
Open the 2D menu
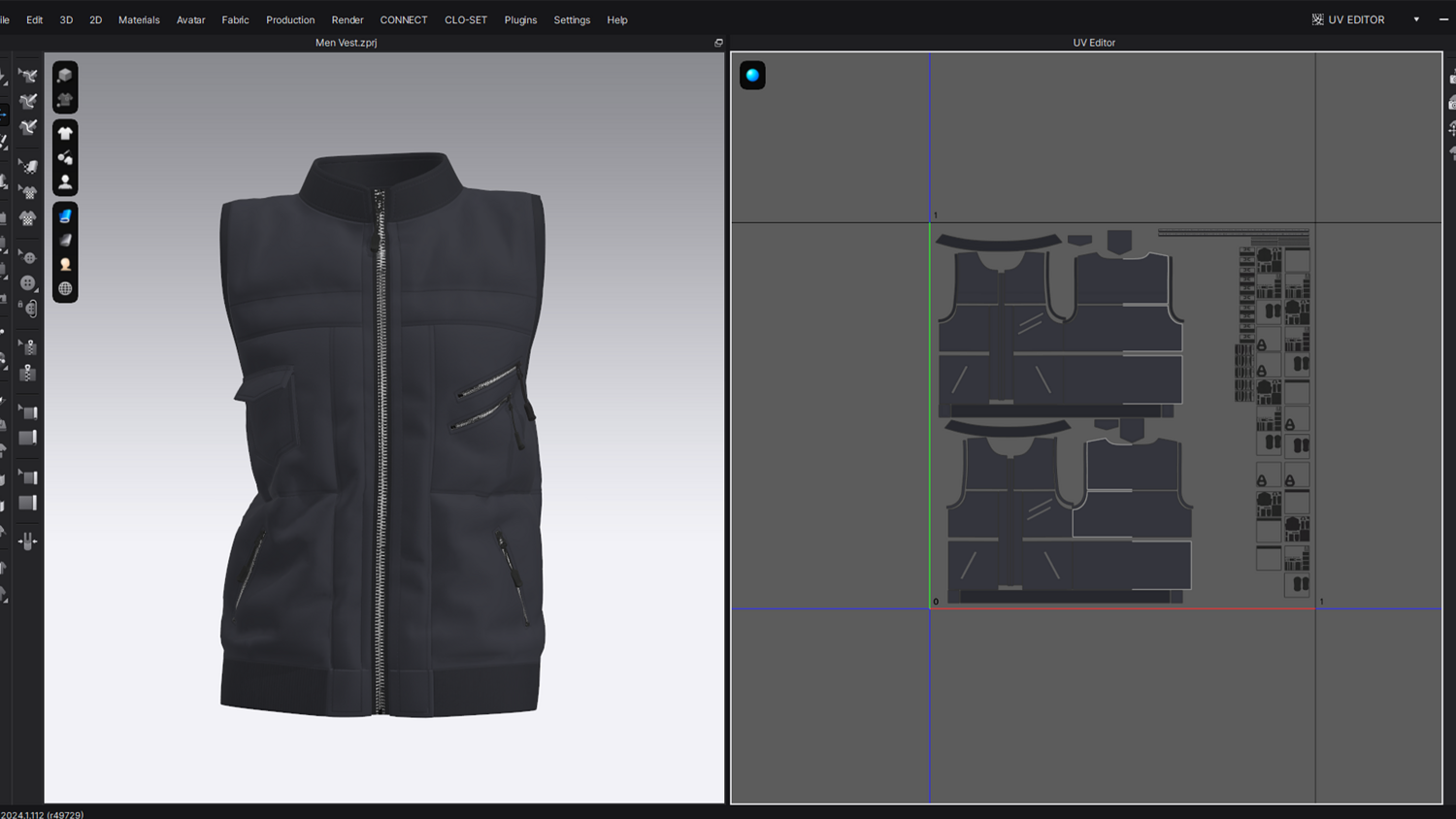[x=95, y=19]
